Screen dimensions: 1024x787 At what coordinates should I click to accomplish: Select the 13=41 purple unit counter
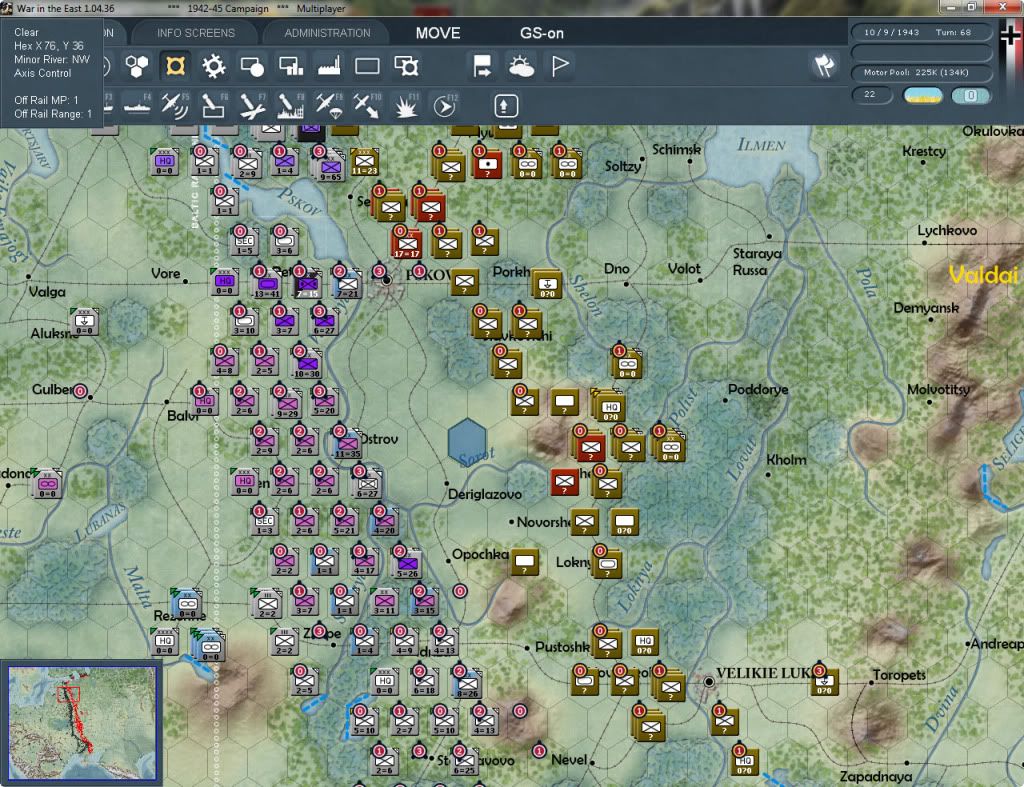click(x=267, y=284)
